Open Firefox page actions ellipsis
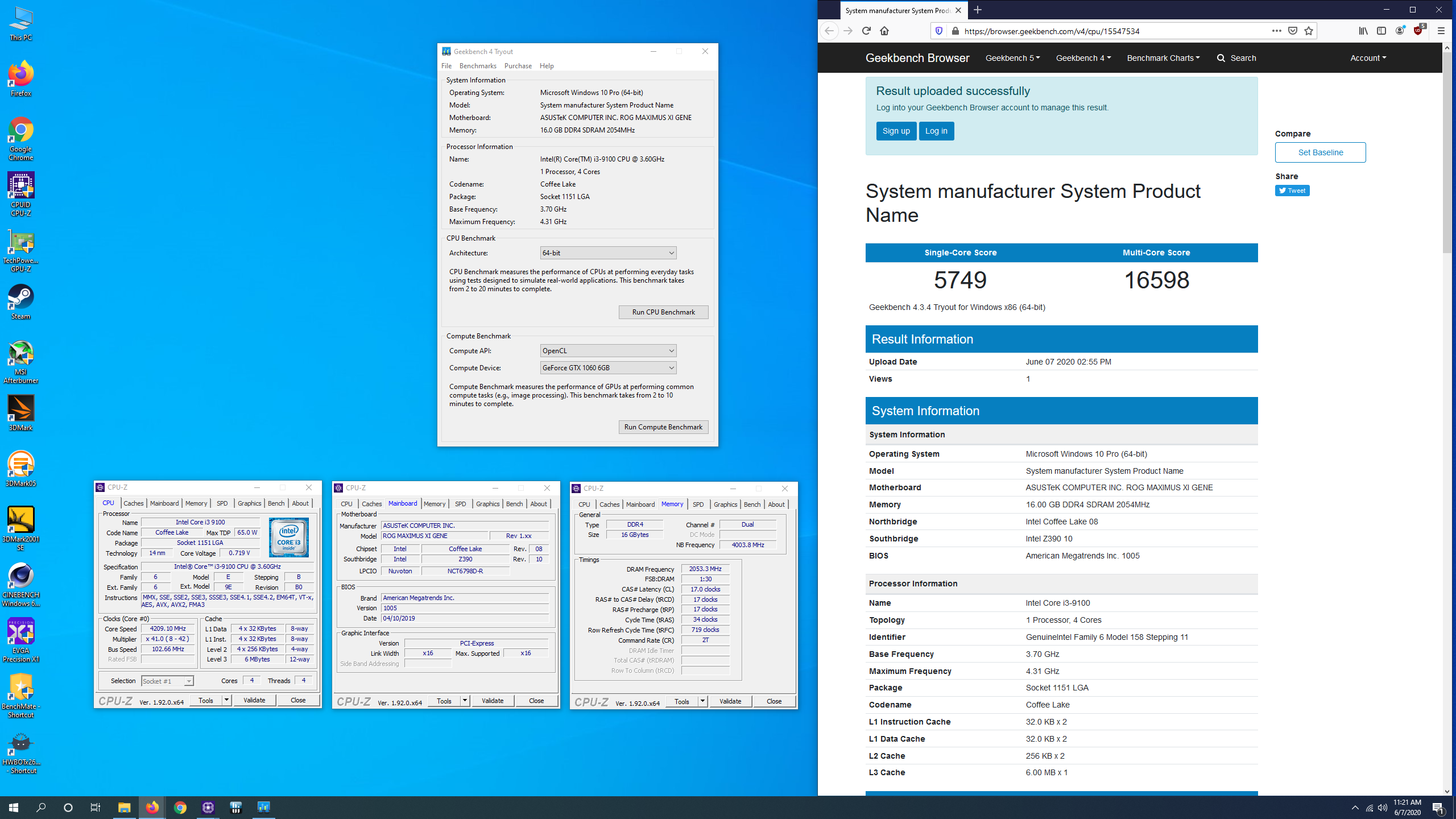This screenshot has width=1456, height=819. click(x=1277, y=31)
